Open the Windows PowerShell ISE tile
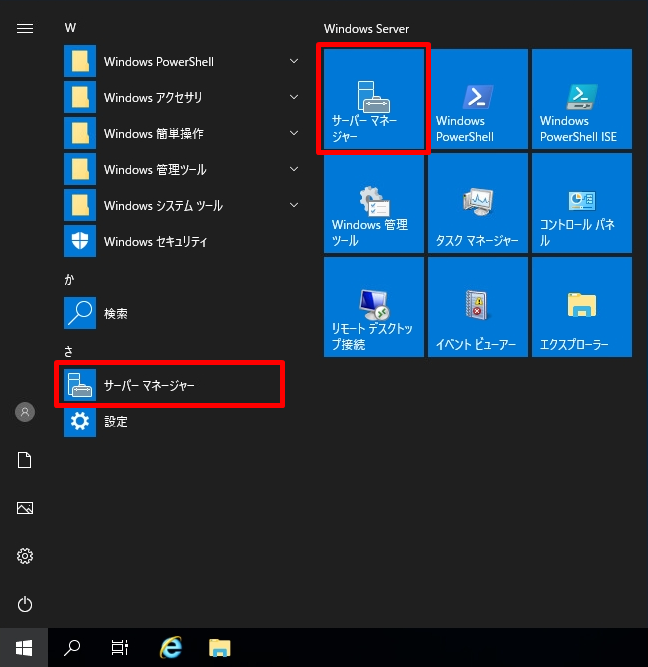This screenshot has height=667, width=648. (582, 99)
